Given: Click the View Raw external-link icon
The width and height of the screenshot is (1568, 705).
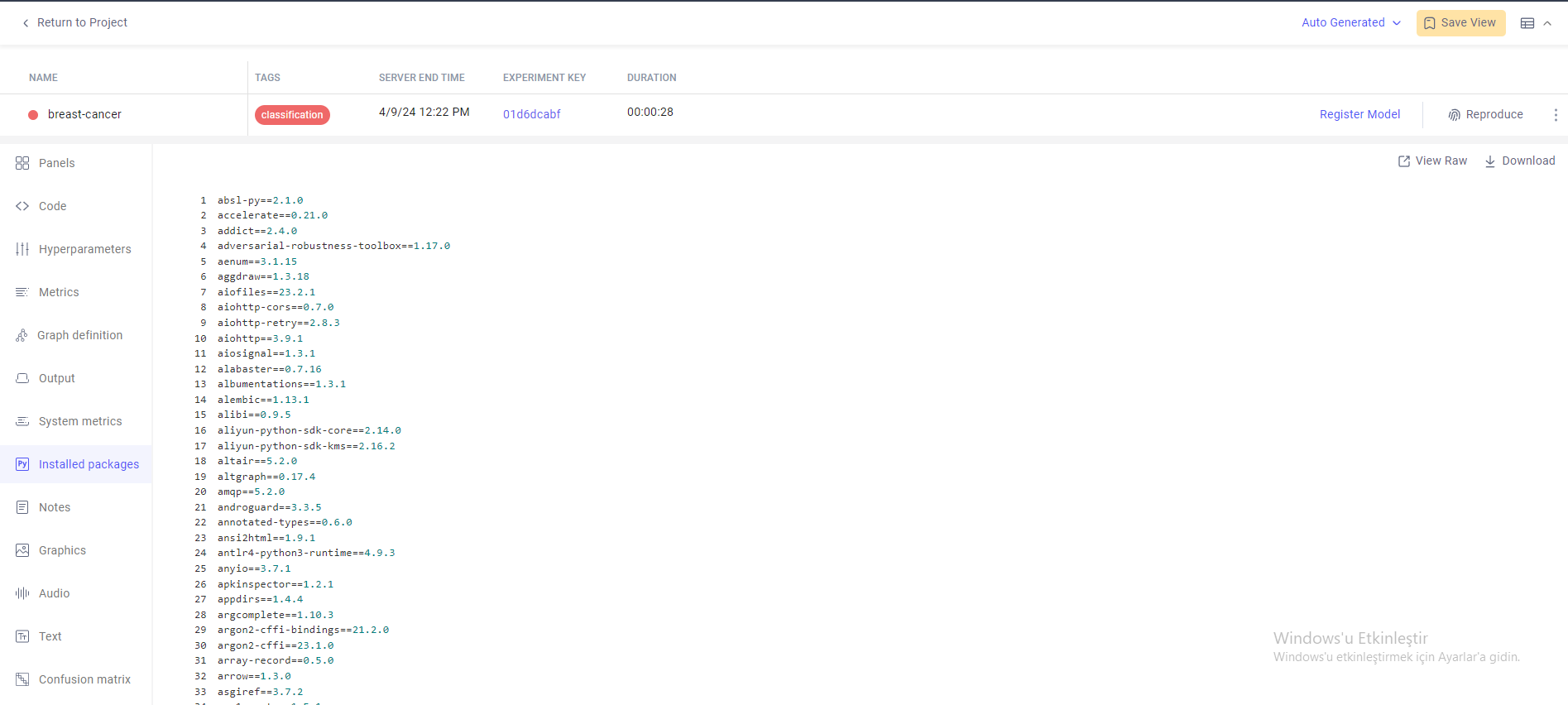Looking at the screenshot, I should point(1404,161).
